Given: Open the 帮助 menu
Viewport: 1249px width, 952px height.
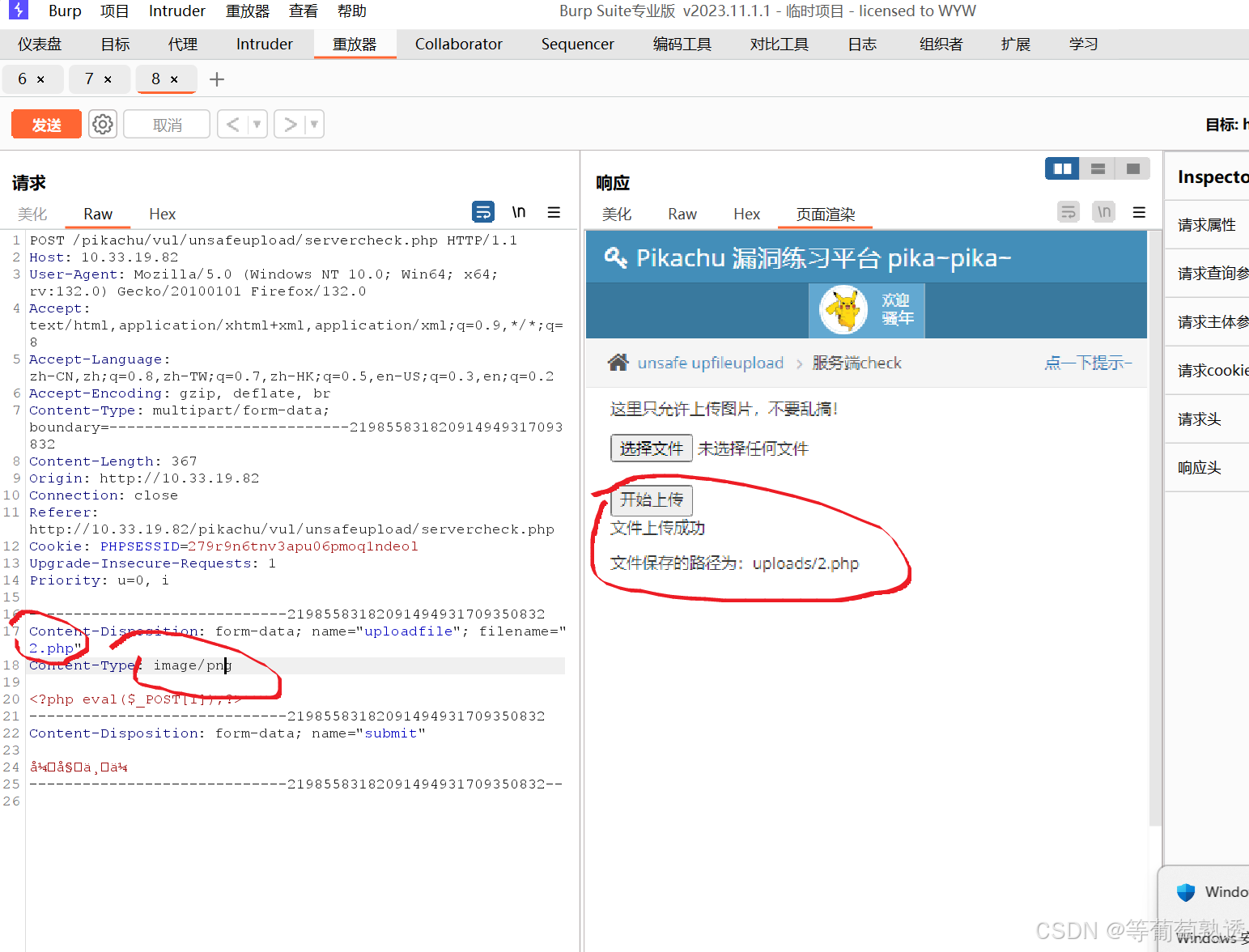Looking at the screenshot, I should [352, 11].
